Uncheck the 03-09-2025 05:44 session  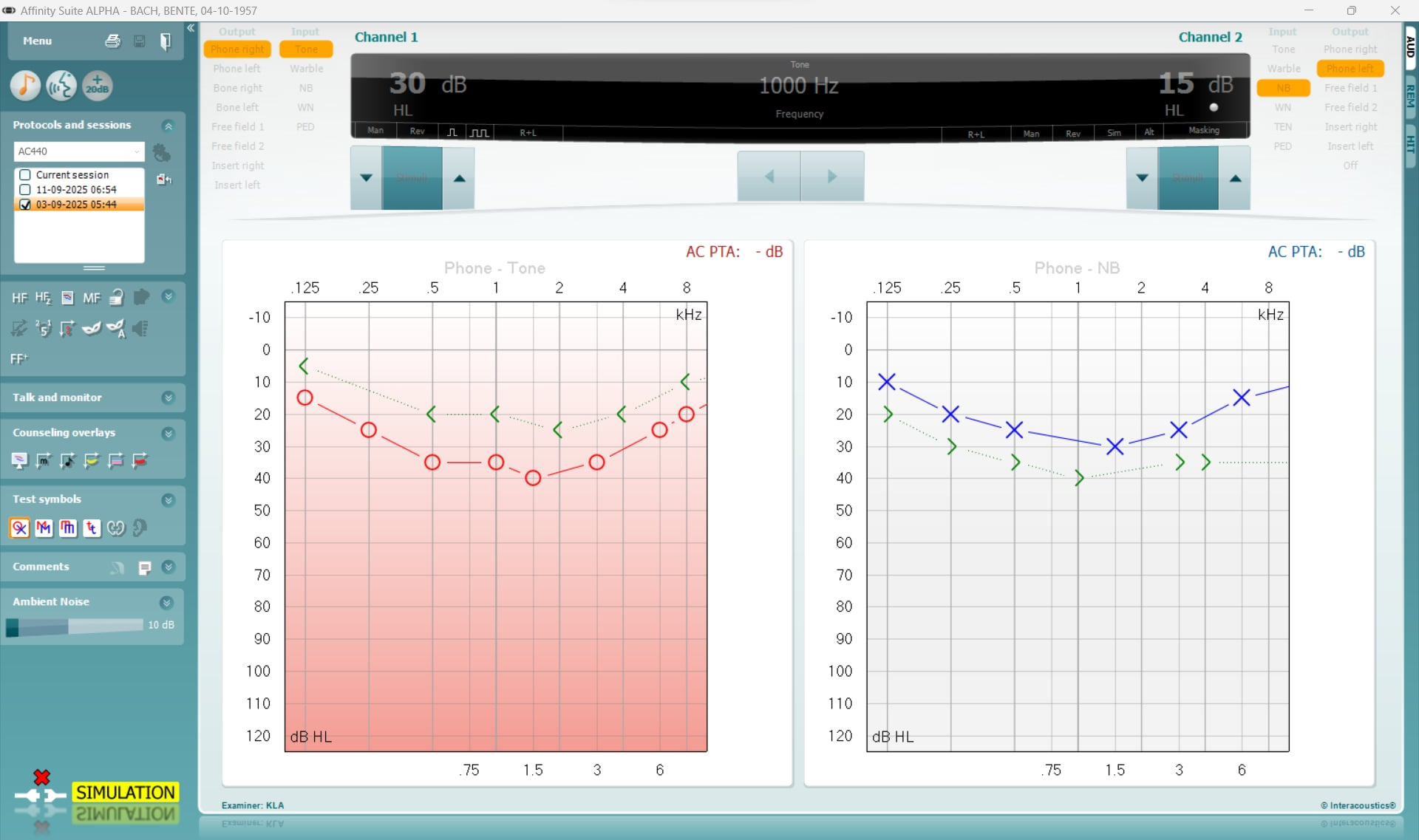(x=25, y=205)
